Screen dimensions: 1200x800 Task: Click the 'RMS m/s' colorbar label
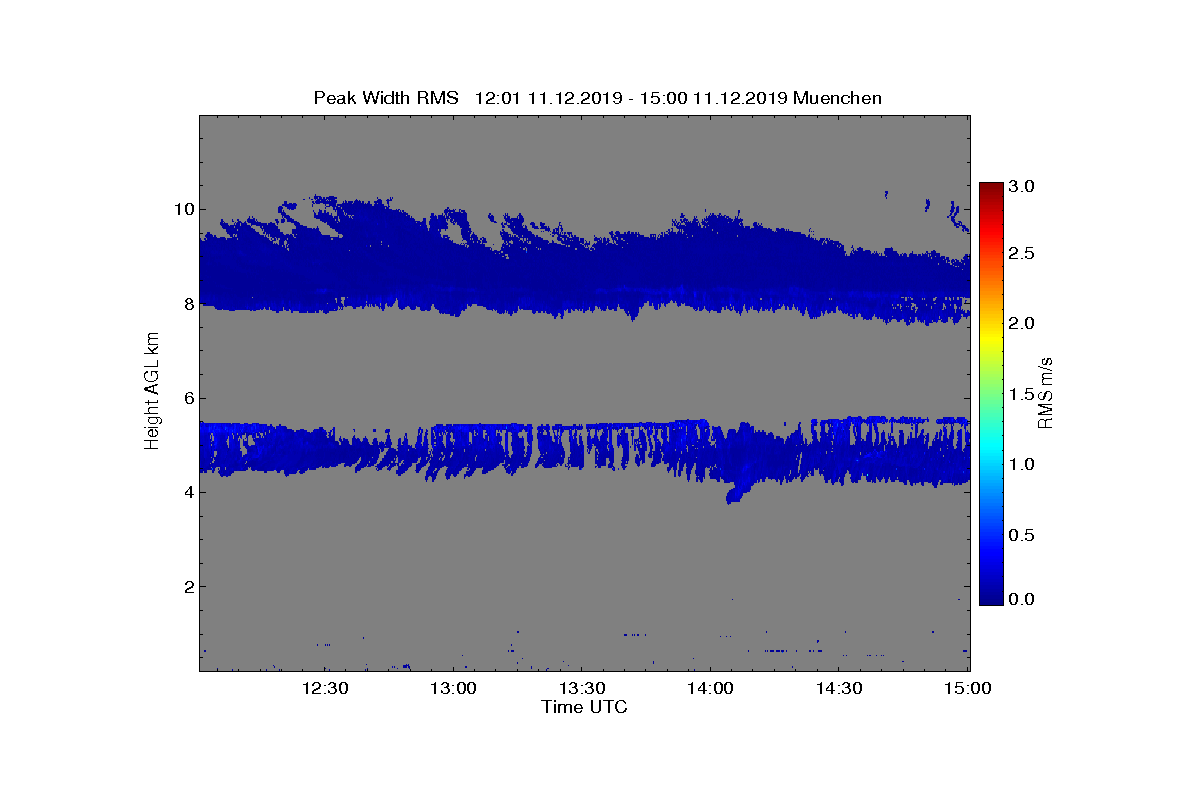[x=1046, y=393]
